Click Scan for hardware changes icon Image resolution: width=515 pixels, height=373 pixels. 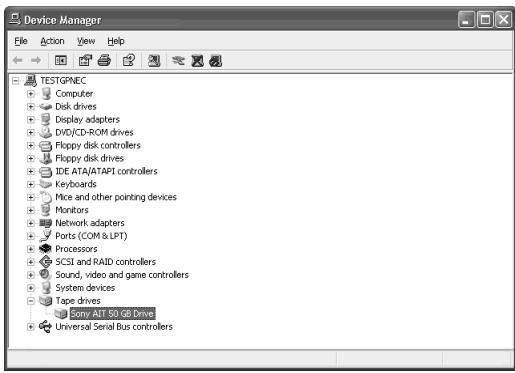(x=154, y=60)
